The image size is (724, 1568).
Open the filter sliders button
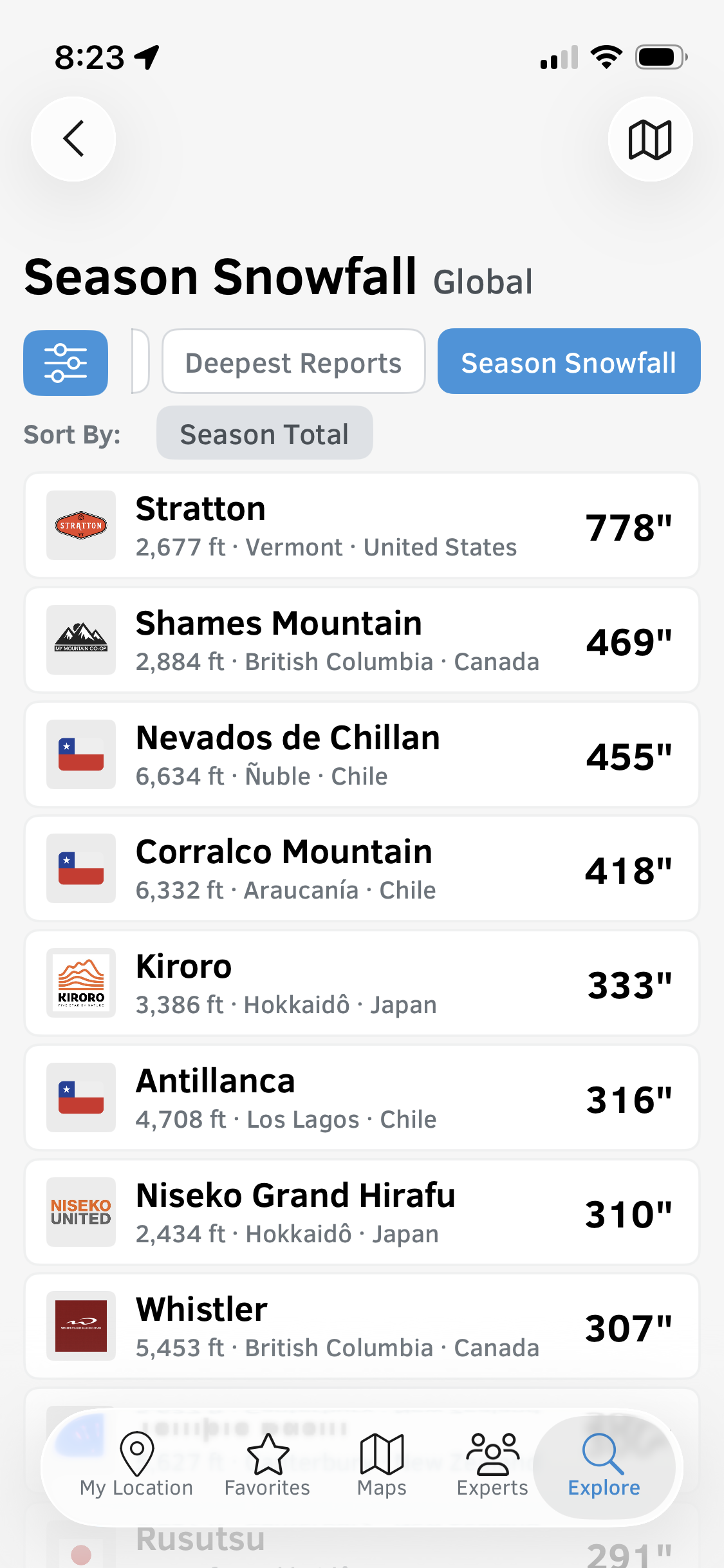(x=66, y=363)
